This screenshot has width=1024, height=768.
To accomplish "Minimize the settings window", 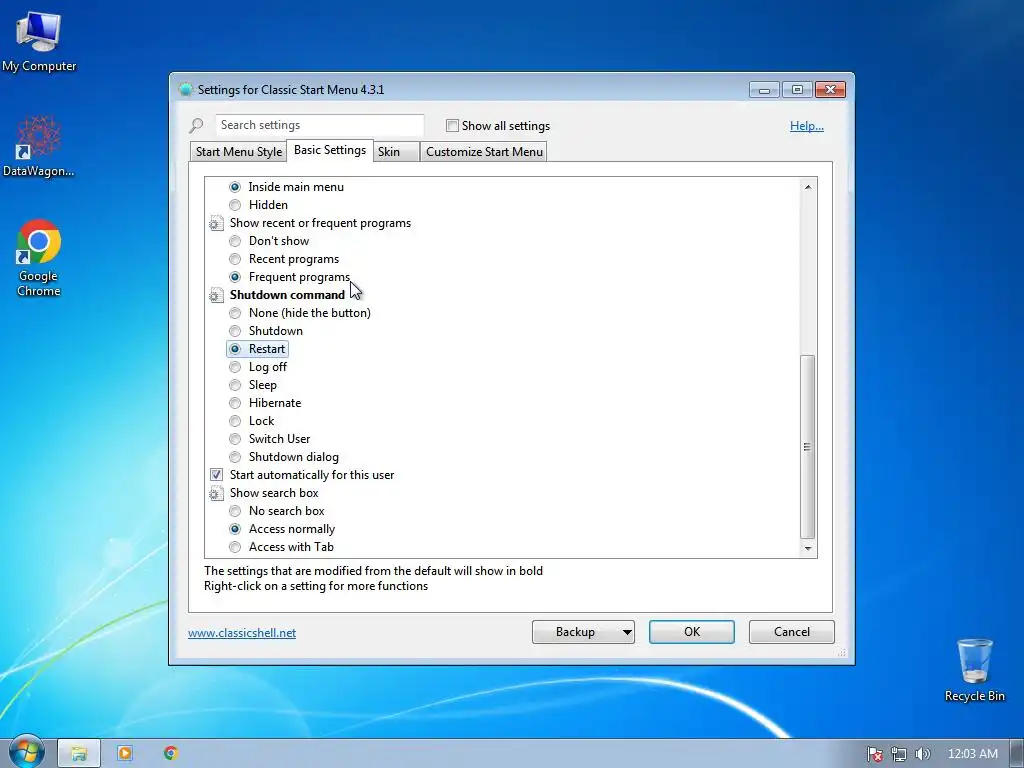I will pyautogui.click(x=764, y=89).
